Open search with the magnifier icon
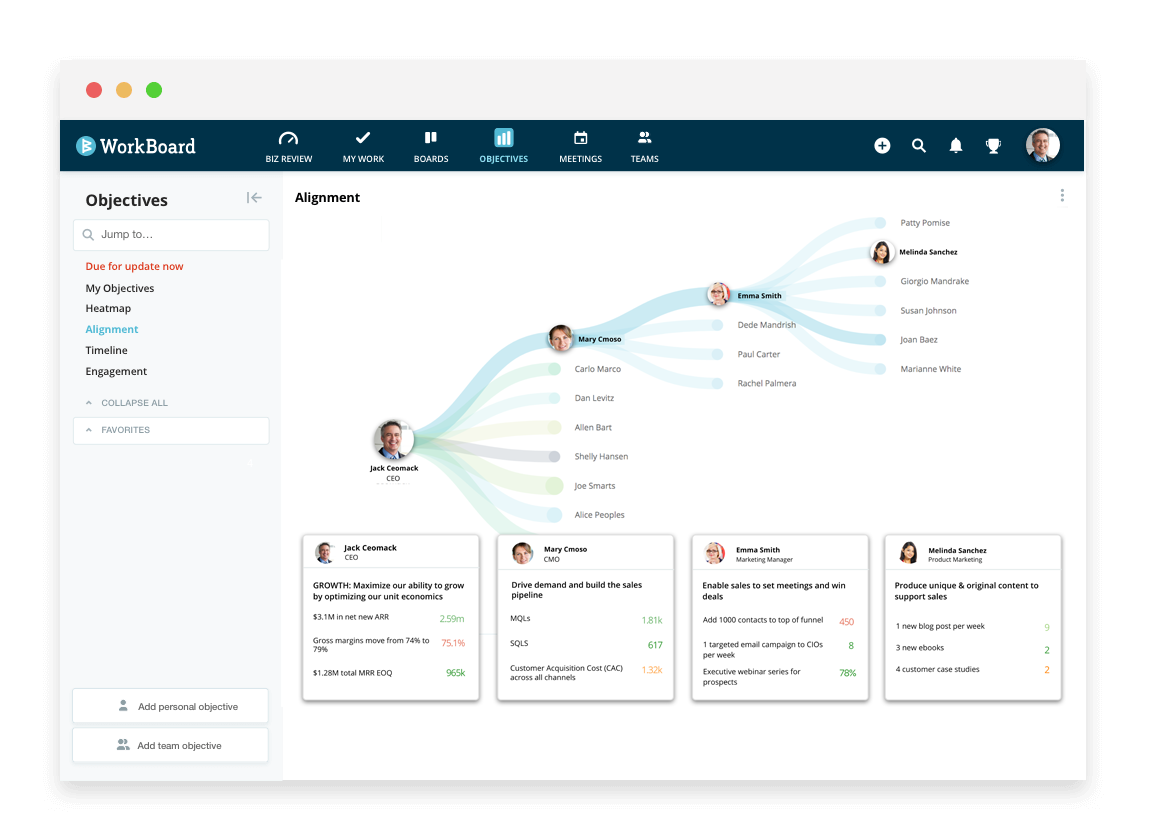 pyautogui.click(x=919, y=146)
